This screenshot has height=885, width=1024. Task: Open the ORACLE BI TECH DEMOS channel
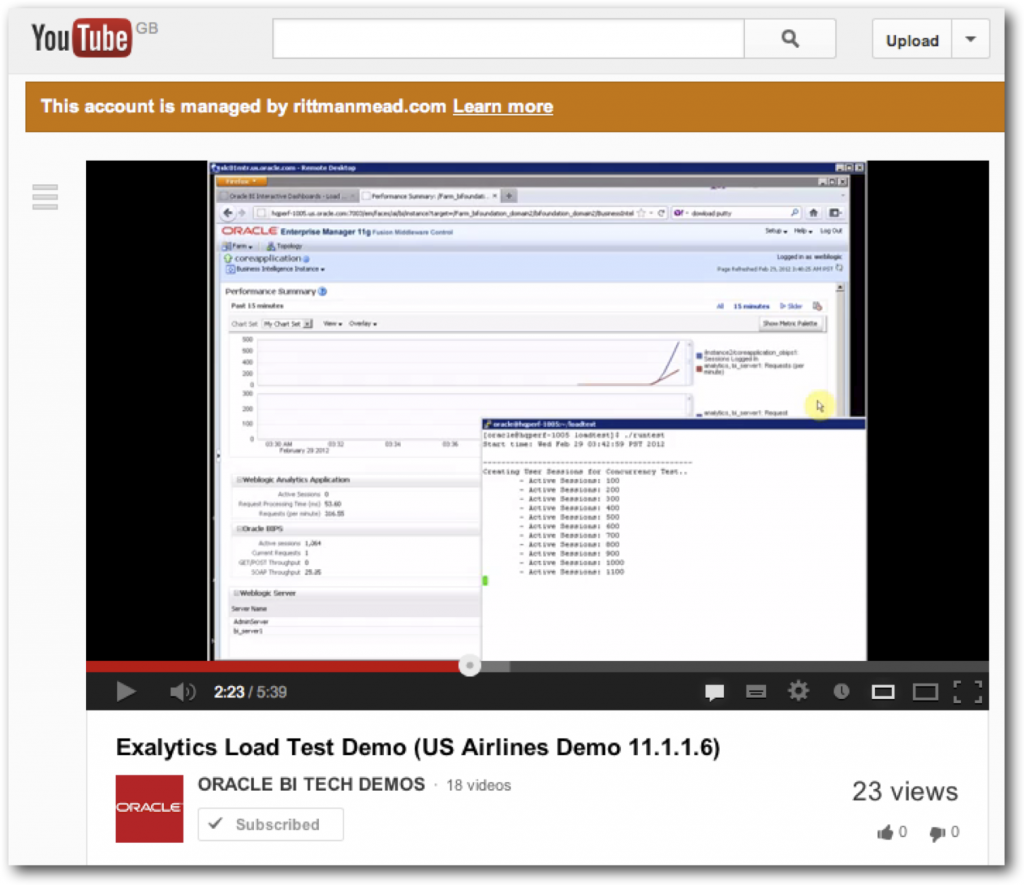[312, 784]
